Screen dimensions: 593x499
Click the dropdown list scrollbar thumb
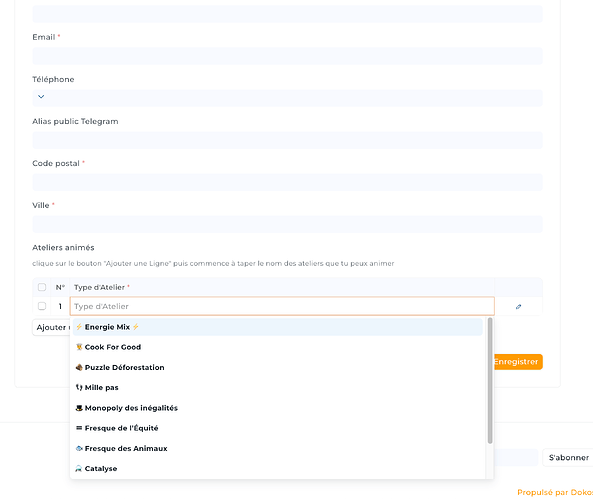pyautogui.click(x=490, y=381)
